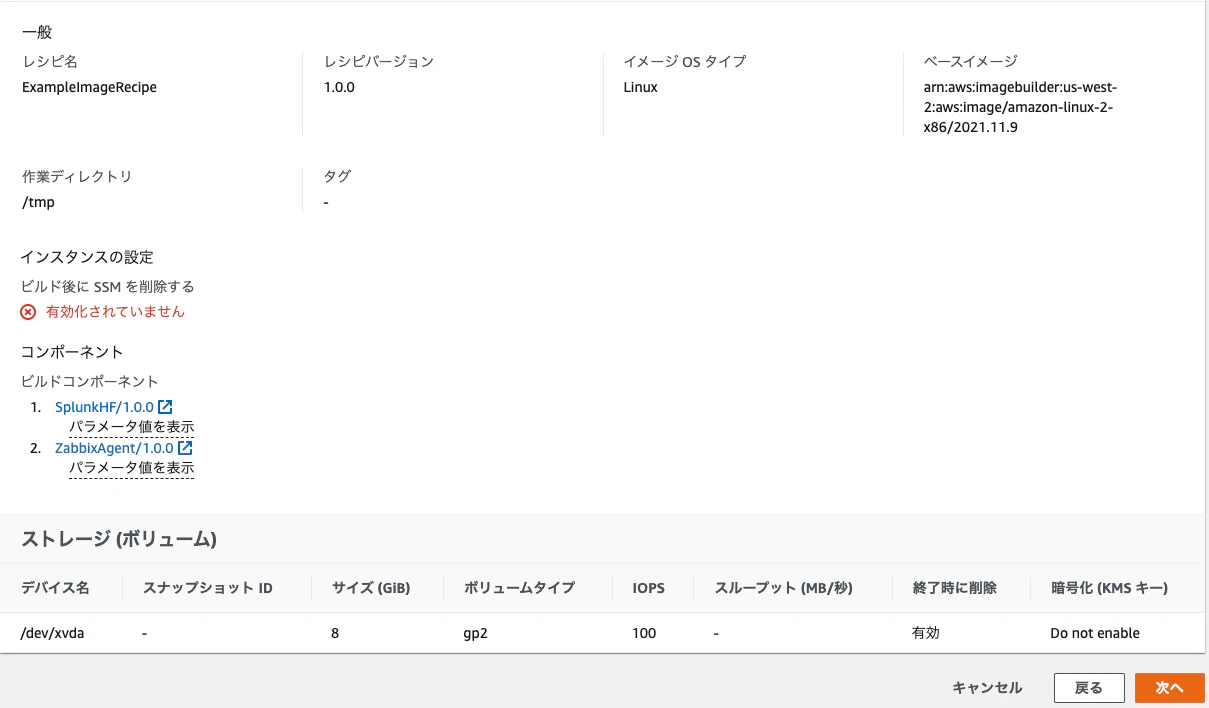Click the Do not enable encryption cell
Screen dimensions: 1209x708
tap(1095, 633)
